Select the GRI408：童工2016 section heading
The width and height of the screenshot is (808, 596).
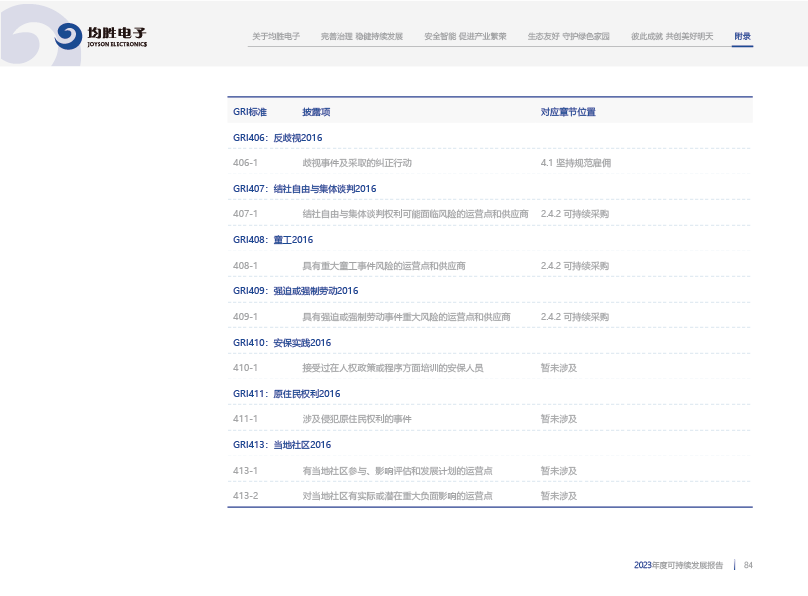coord(273,240)
